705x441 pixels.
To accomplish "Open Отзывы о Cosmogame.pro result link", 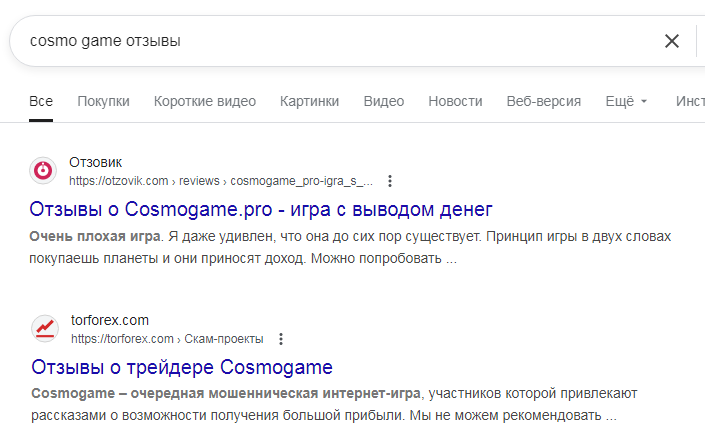I will (x=261, y=209).
